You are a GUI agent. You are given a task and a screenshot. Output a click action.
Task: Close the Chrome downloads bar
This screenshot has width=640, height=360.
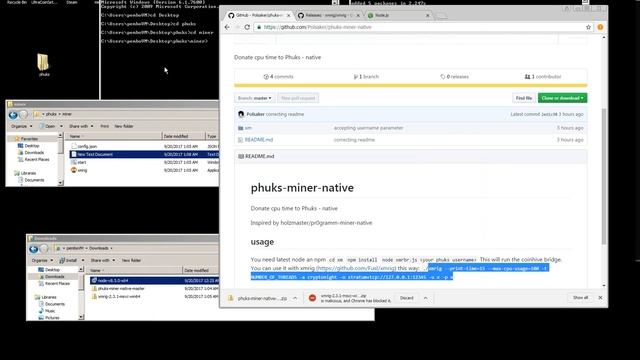[x=600, y=298]
